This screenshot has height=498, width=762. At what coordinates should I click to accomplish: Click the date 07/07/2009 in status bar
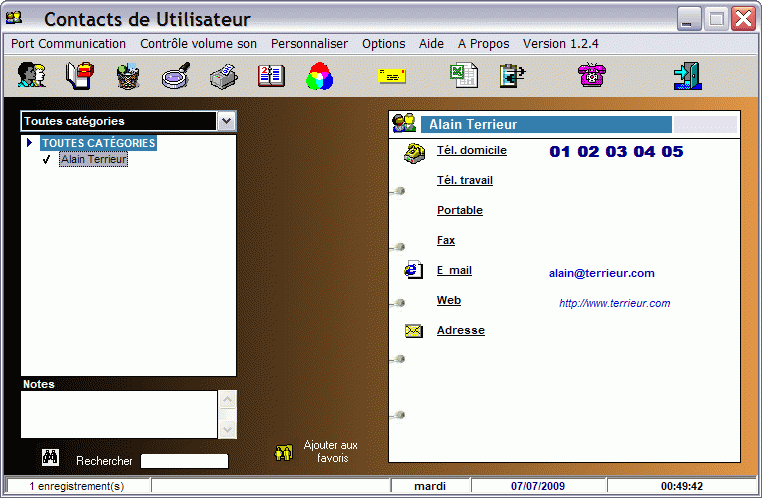coord(537,486)
